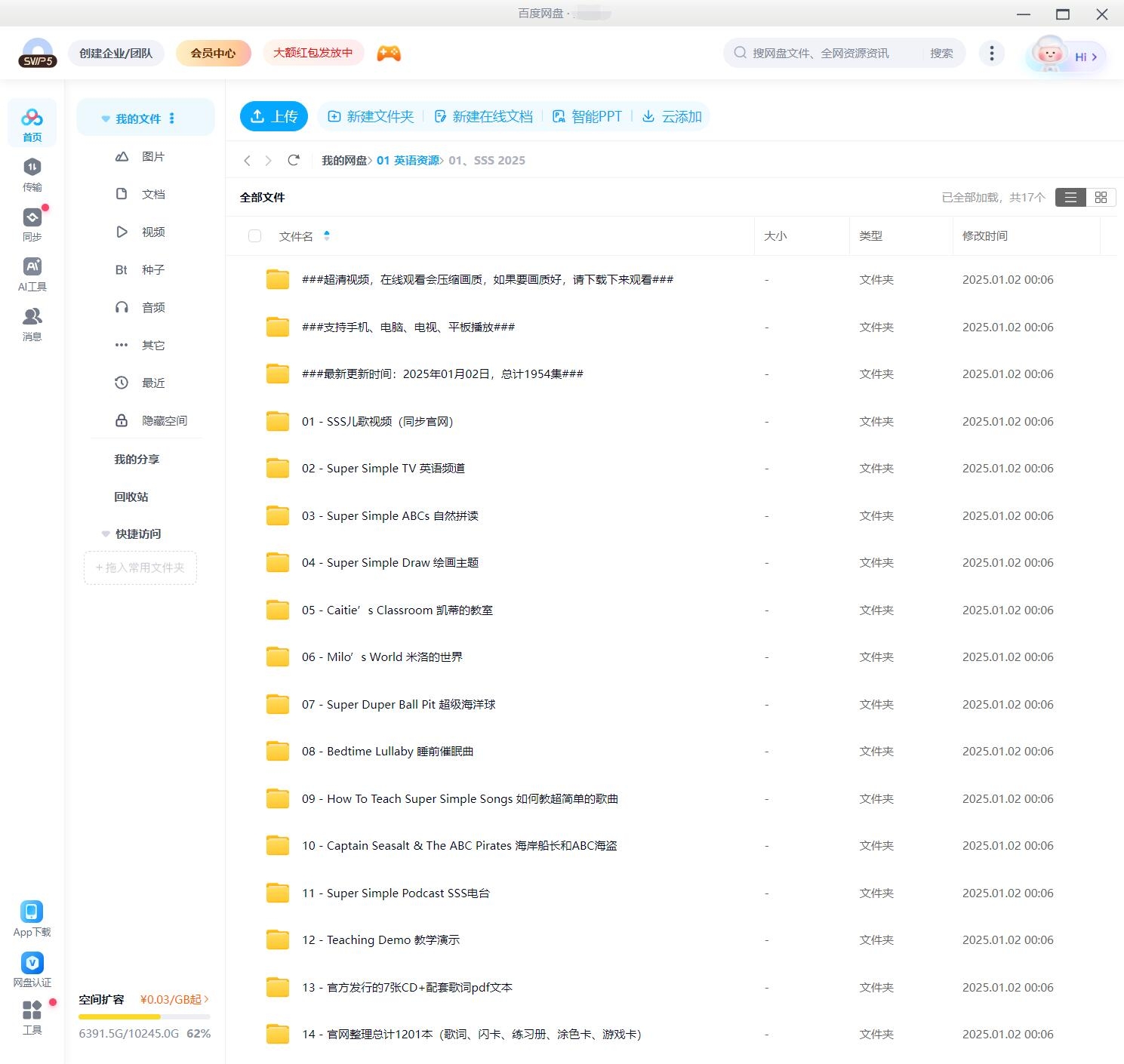Click the 搜索 search button

pos(941,53)
